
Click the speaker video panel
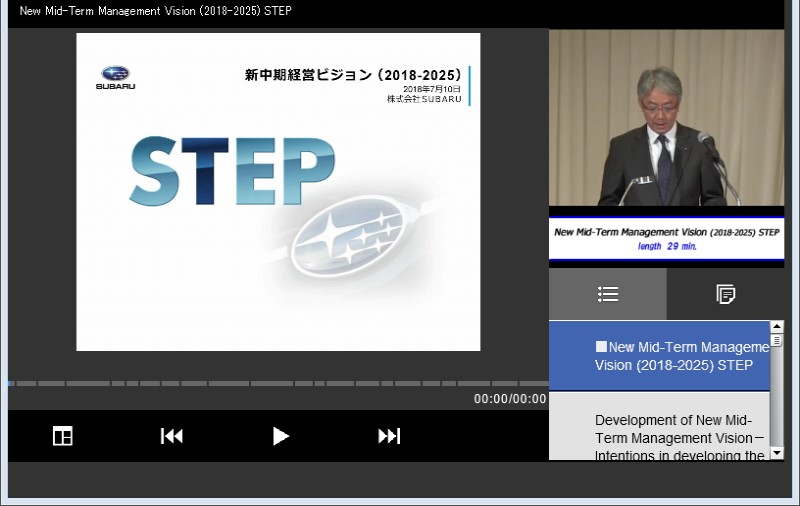point(666,118)
